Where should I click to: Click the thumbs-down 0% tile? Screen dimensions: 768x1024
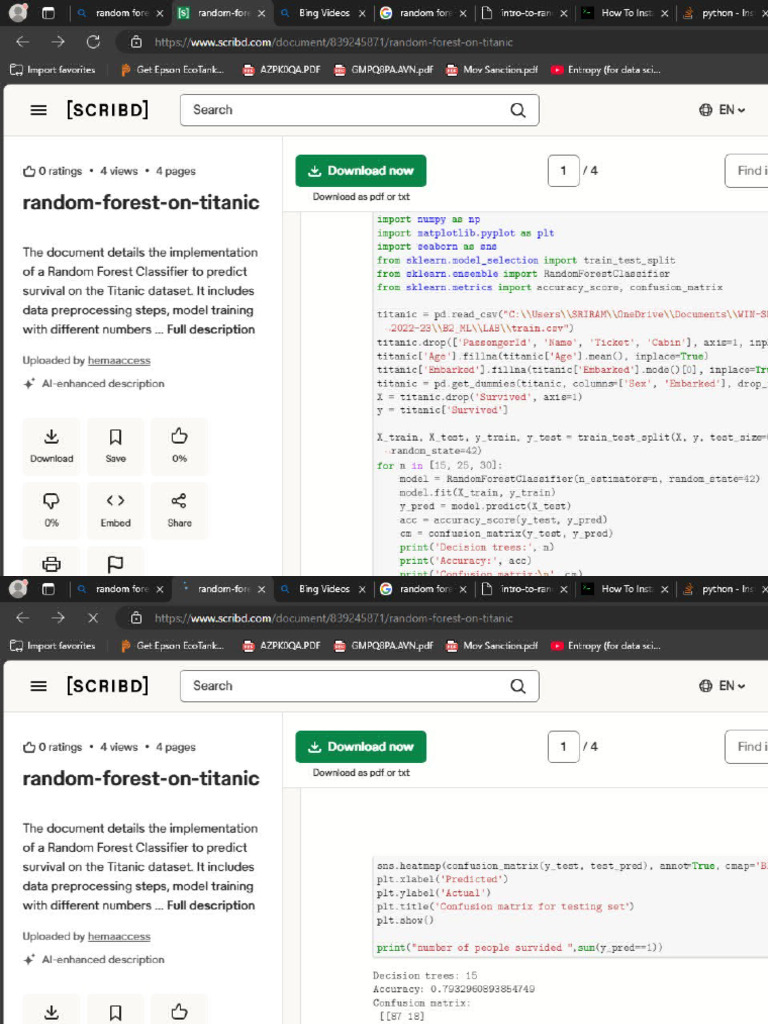pyautogui.click(x=52, y=511)
